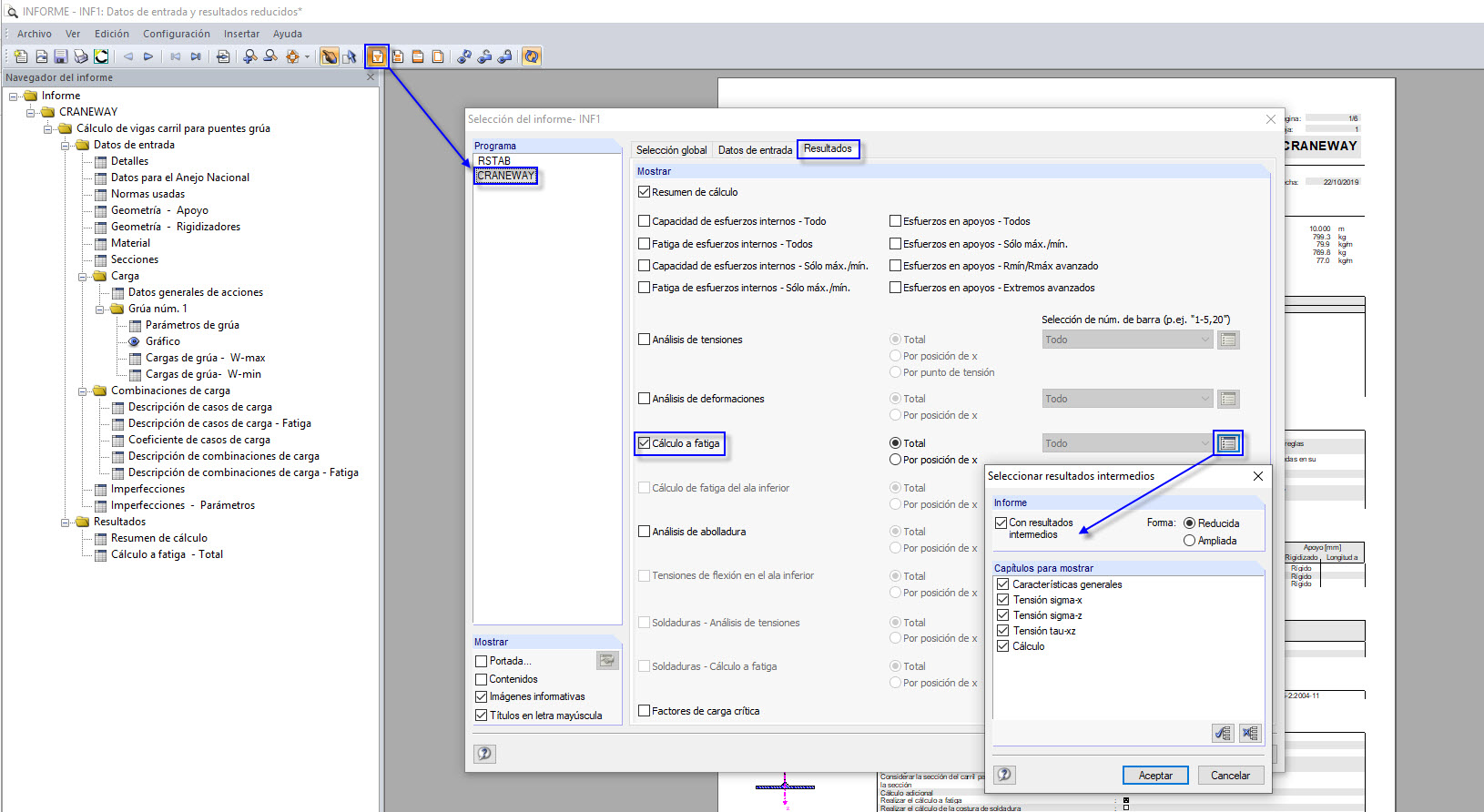Viewport: 1484px width, 812px height.
Task: Open Insertar menu
Action: tap(242, 34)
